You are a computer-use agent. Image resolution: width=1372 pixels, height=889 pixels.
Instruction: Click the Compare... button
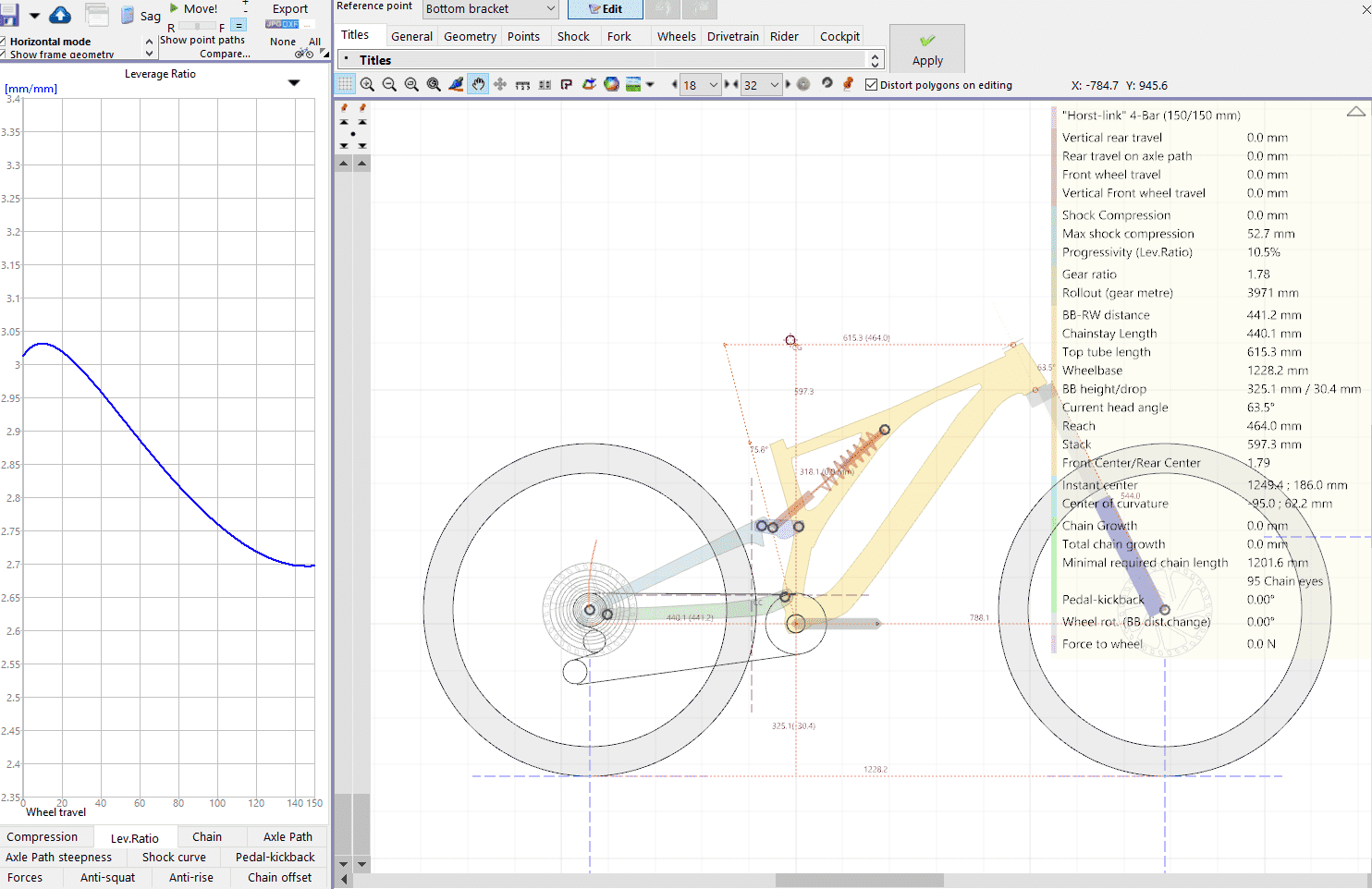tap(225, 54)
